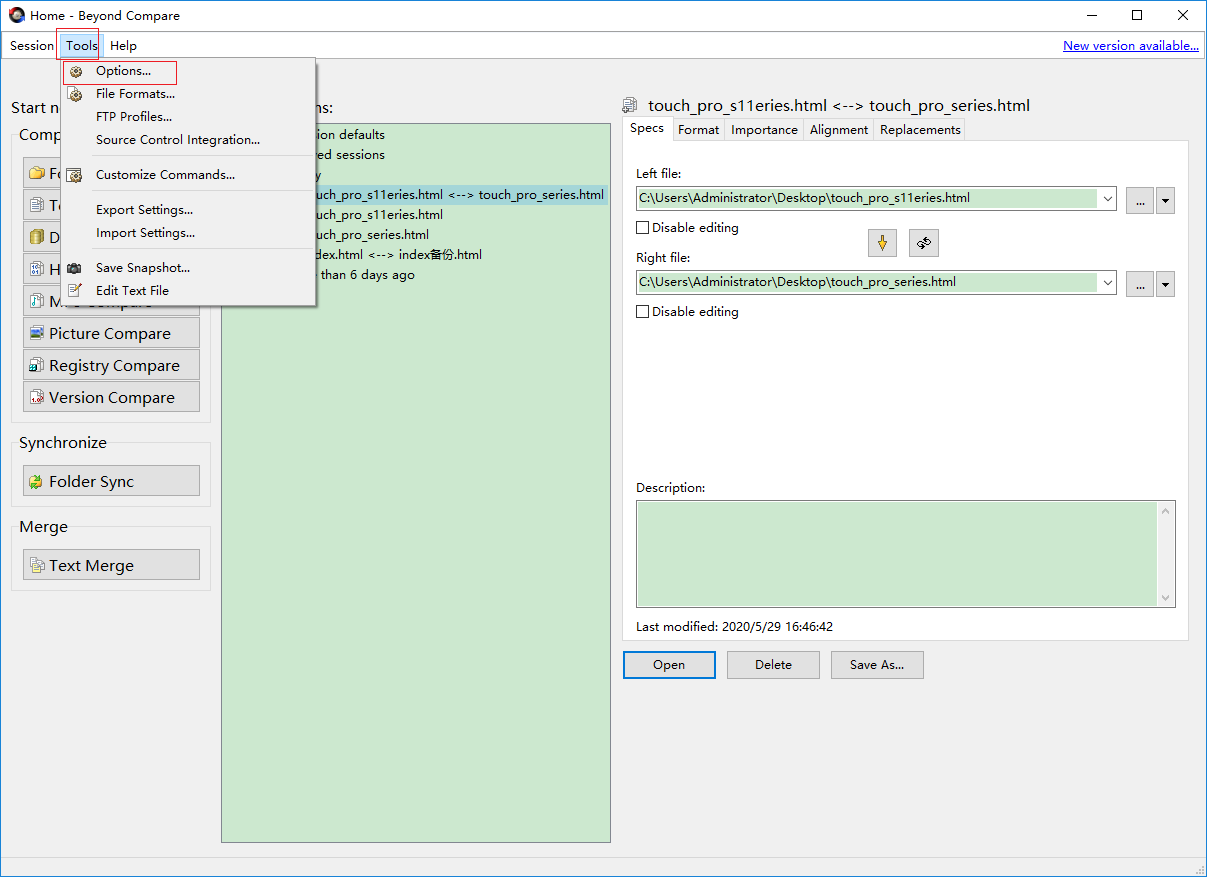This screenshot has height=877, width=1207.
Task: Click the Delete session button
Action: tap(773, 665)
